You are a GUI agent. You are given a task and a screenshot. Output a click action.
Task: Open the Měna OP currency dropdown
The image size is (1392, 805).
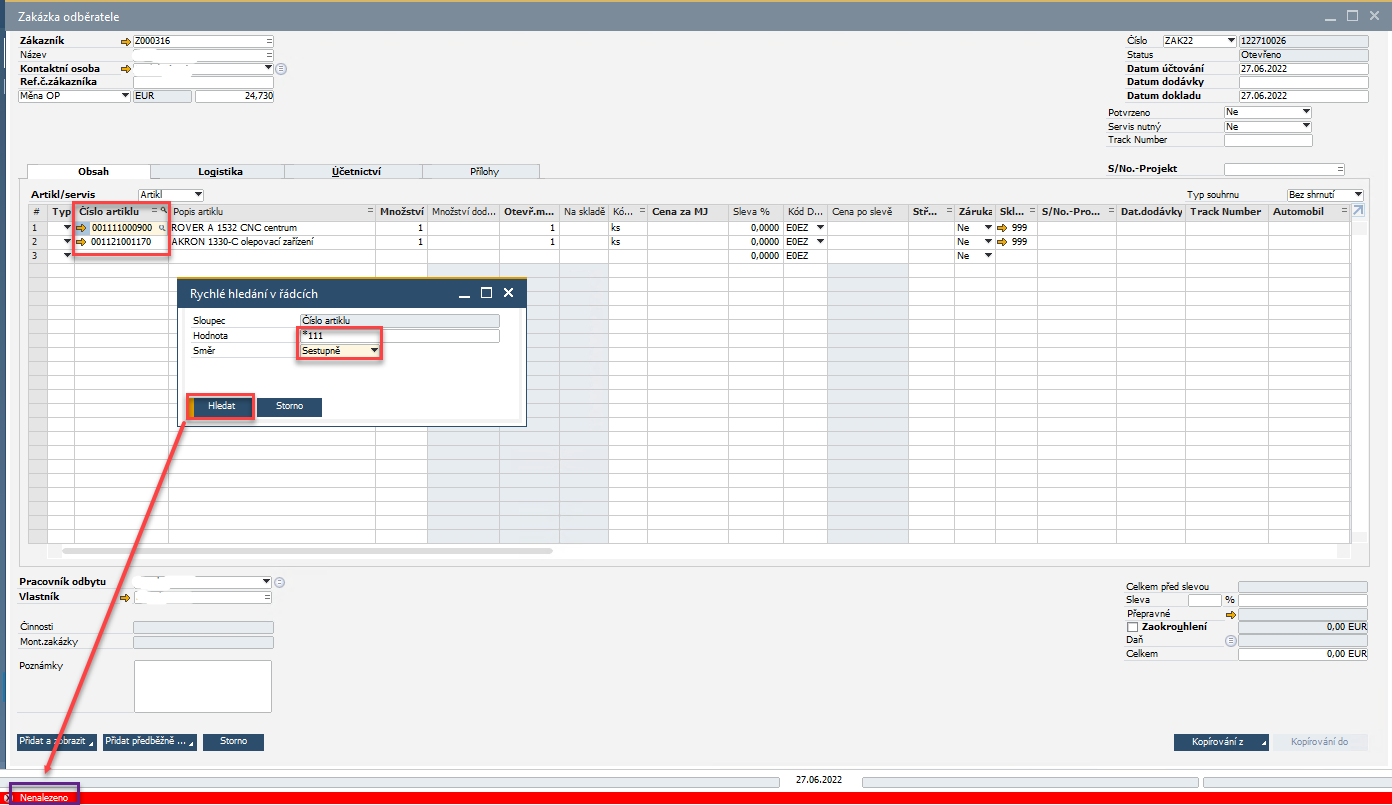pyautogui.click(x=125, y=96)
